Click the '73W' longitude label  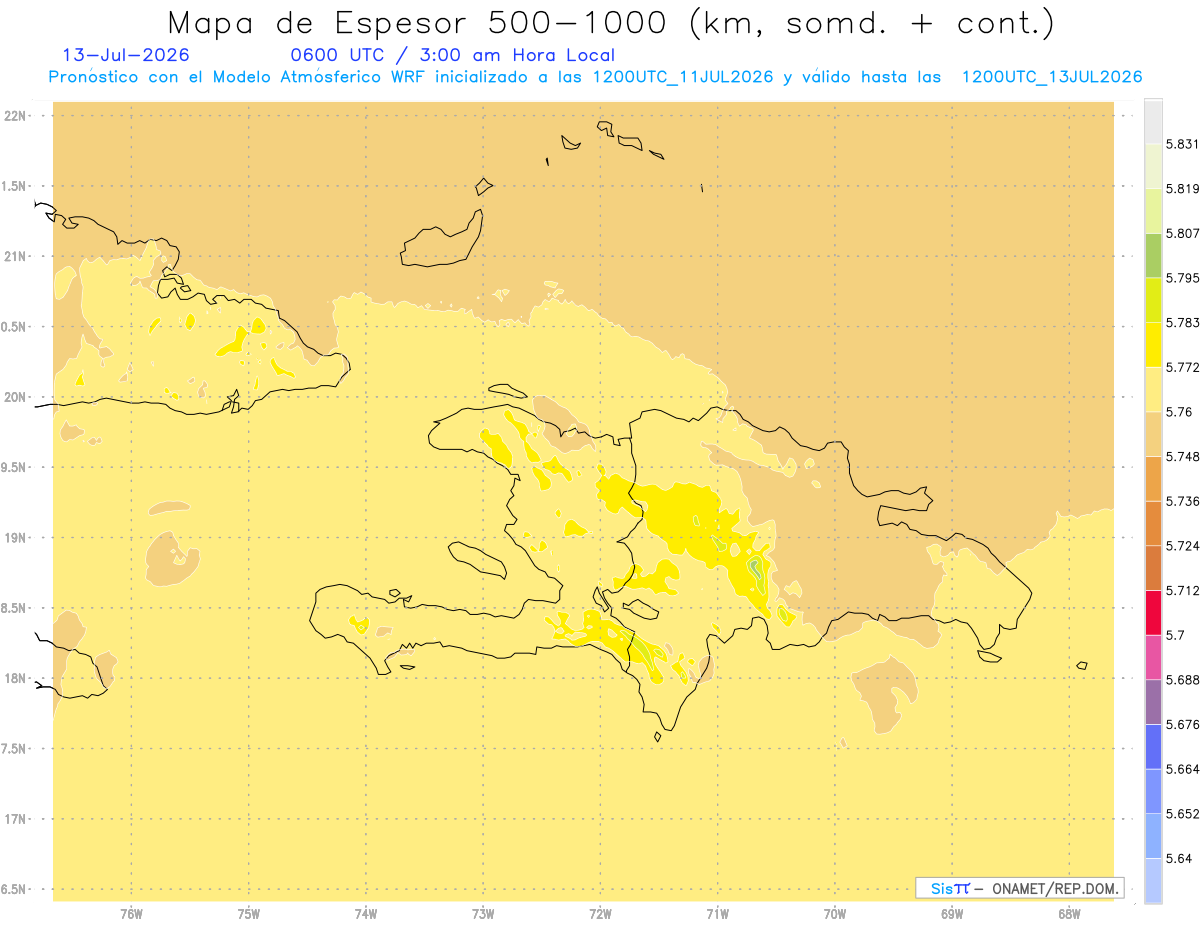[483, 914]
